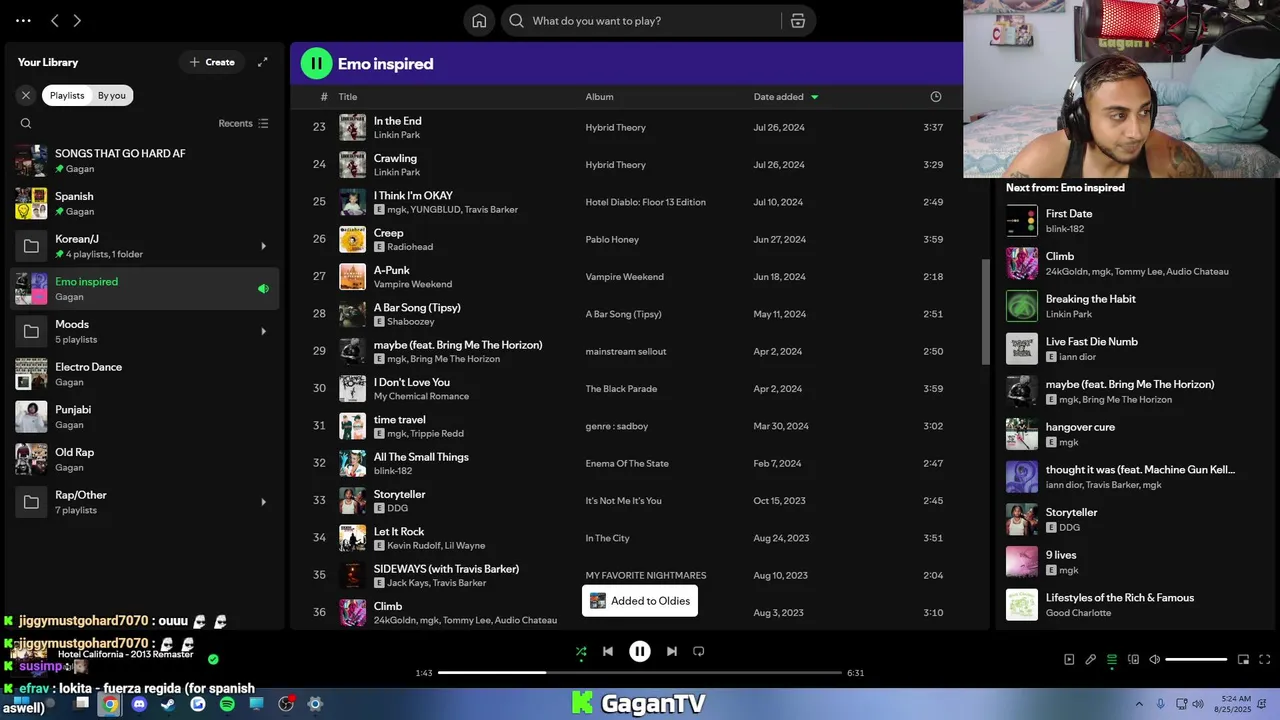
Task: Open the Electro Dance playlist
Action: tap(144, 374)
